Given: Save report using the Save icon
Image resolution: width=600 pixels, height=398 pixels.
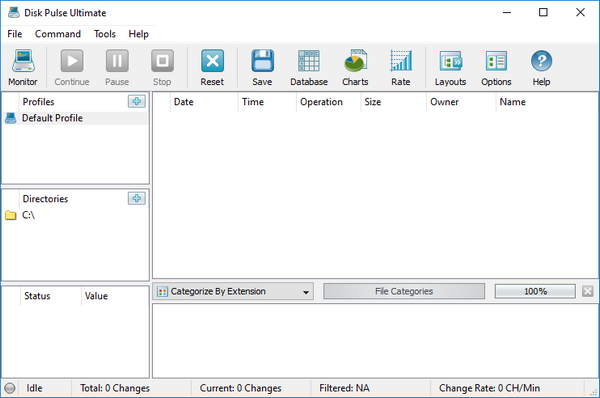Looking at the screenshot, I should [262, 61].
